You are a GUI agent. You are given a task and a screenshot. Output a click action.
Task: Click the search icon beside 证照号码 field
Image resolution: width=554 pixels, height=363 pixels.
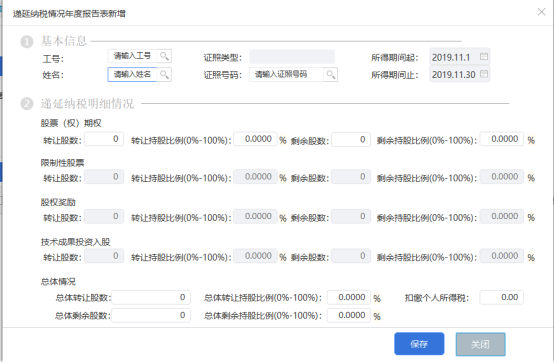point(330,74)
